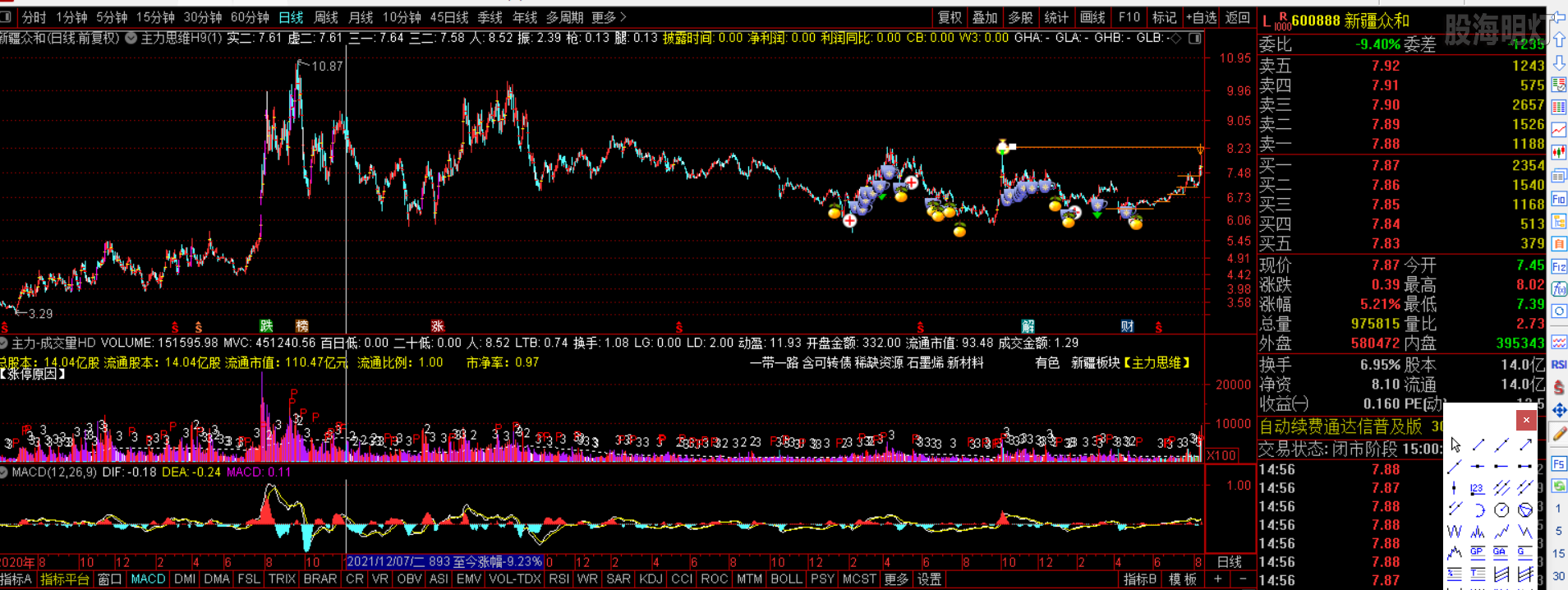Toggle the diamond icon at chart header end
The height and width of the screenshot is (590, 1568).
[x=1176, y=39]
